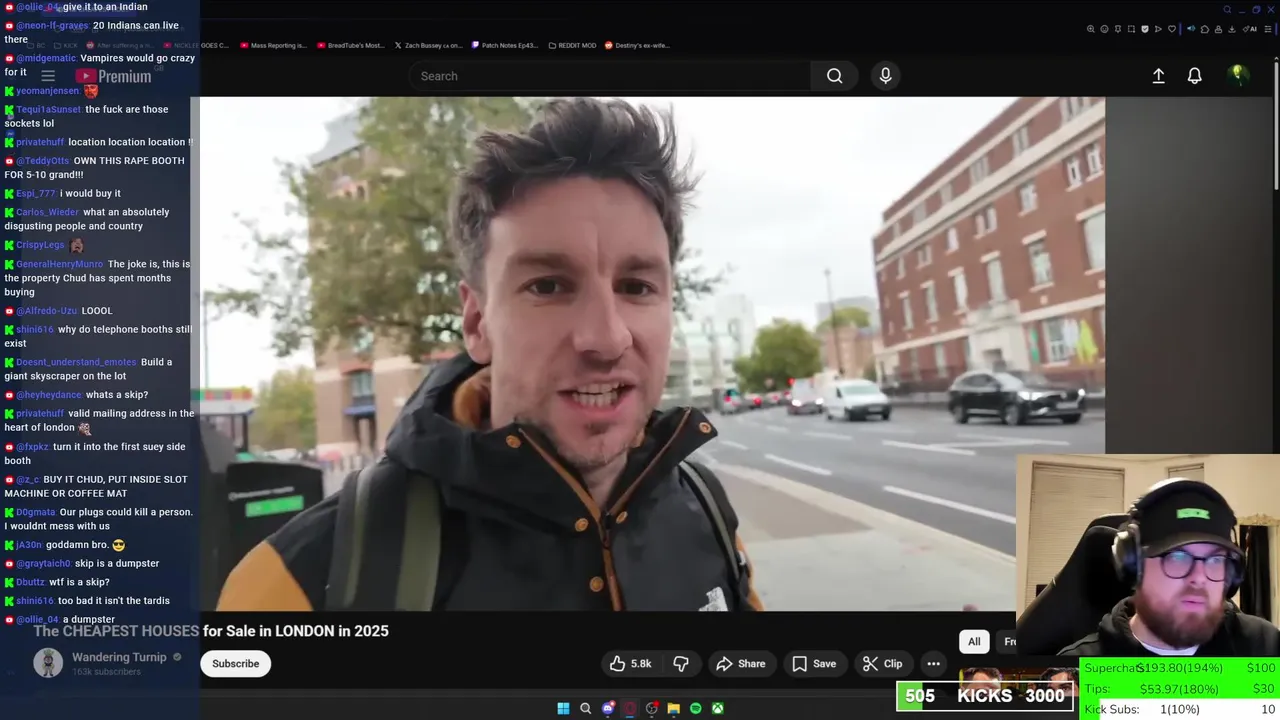
Task: Open the Wandering Turnip channel name link
Action: point(119,657)
